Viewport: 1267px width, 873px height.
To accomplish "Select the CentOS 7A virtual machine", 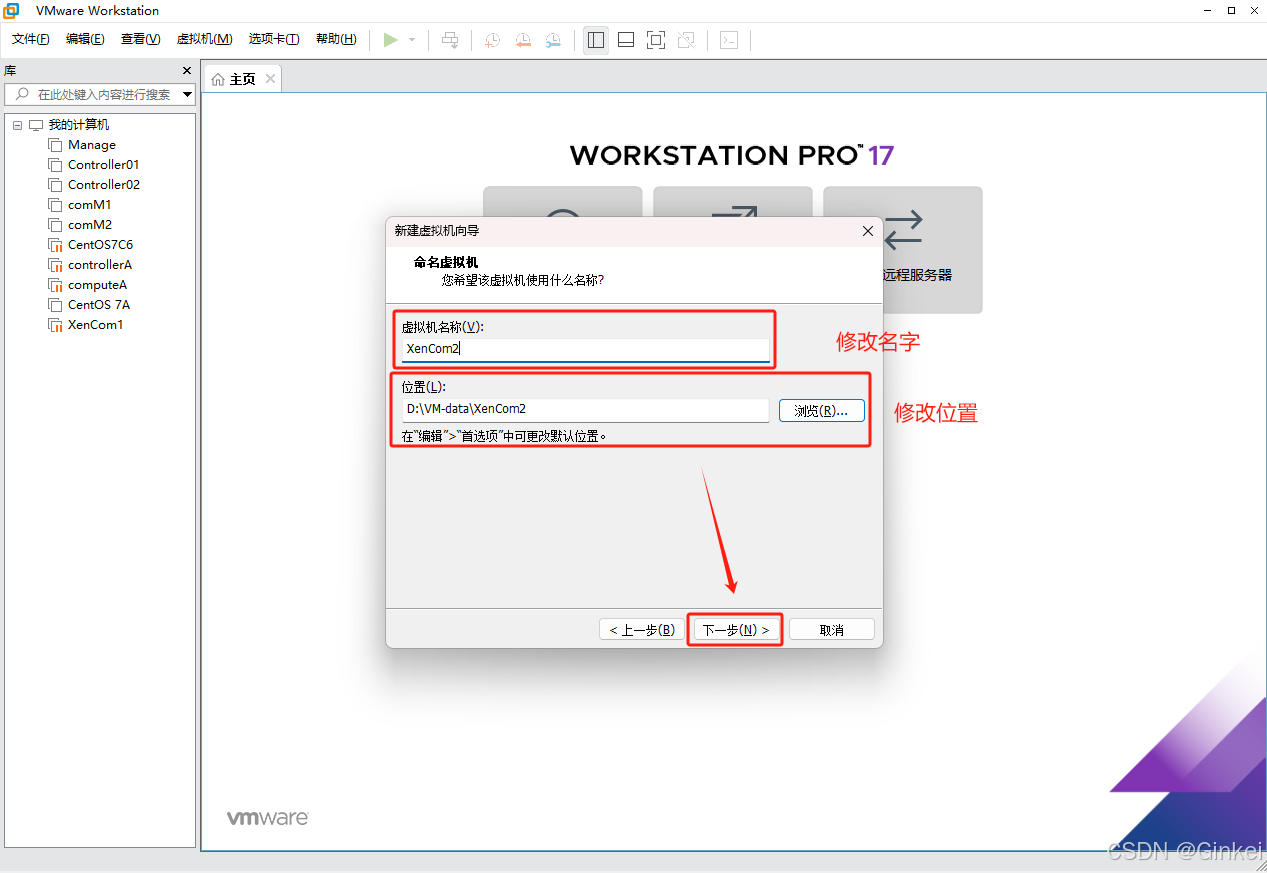I will click(x=99, y=305).
